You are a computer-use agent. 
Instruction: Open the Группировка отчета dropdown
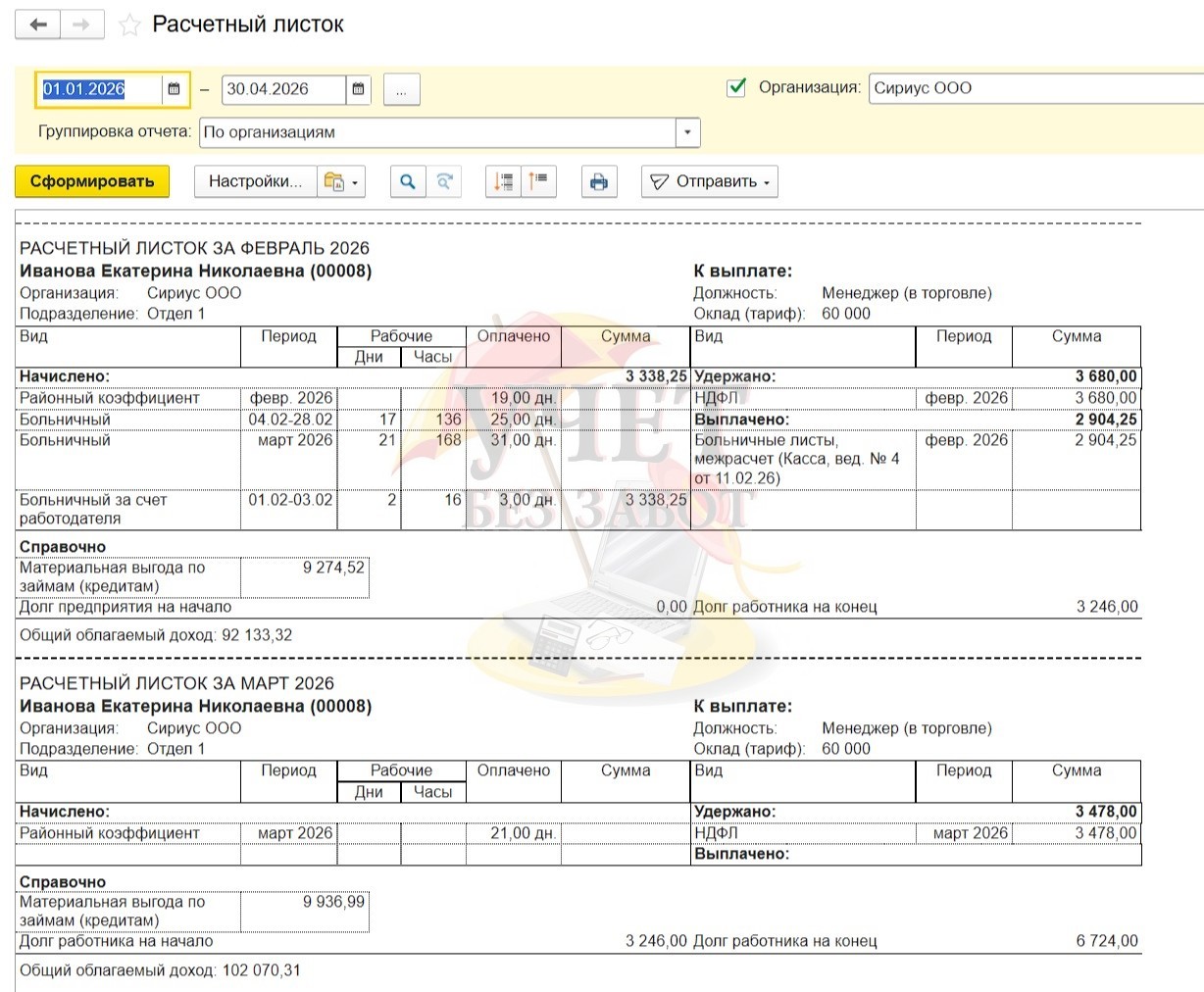click(x=687, y=132)
